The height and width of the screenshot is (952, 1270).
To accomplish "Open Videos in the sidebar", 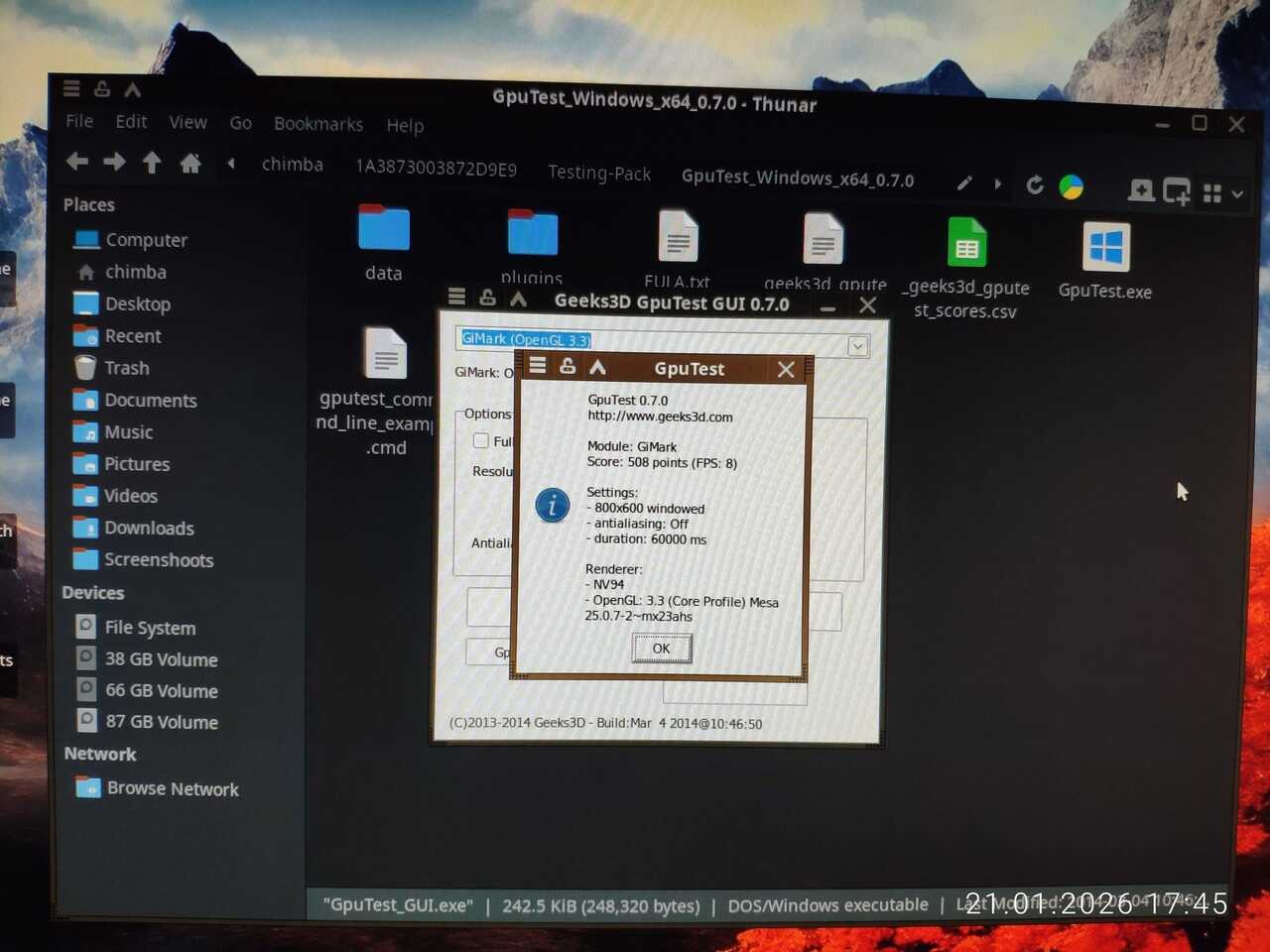I will point(116,496).
